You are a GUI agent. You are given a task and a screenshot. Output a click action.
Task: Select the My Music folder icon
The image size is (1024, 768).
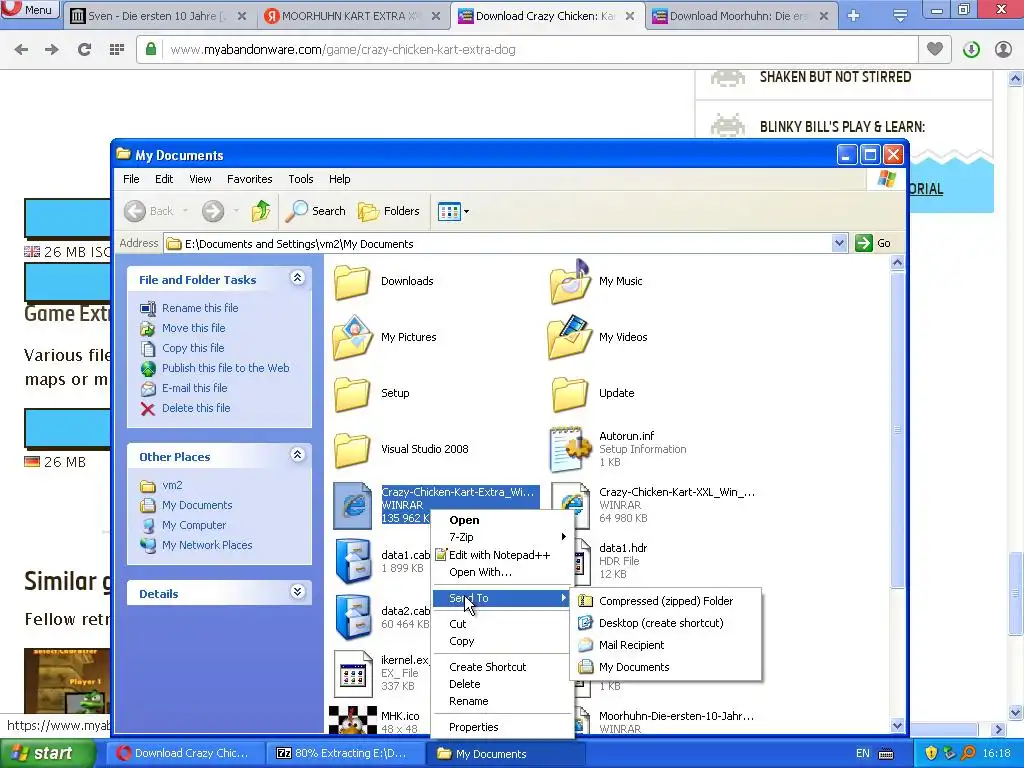pyautogui.click(x=570, y=281)
